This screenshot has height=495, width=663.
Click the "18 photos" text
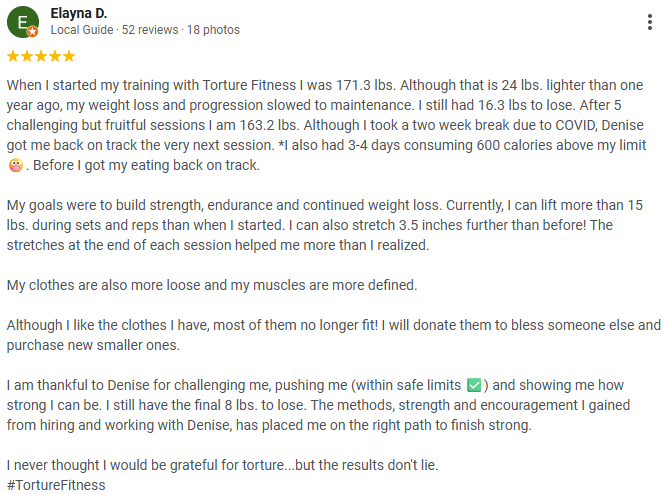pos(212,30)
